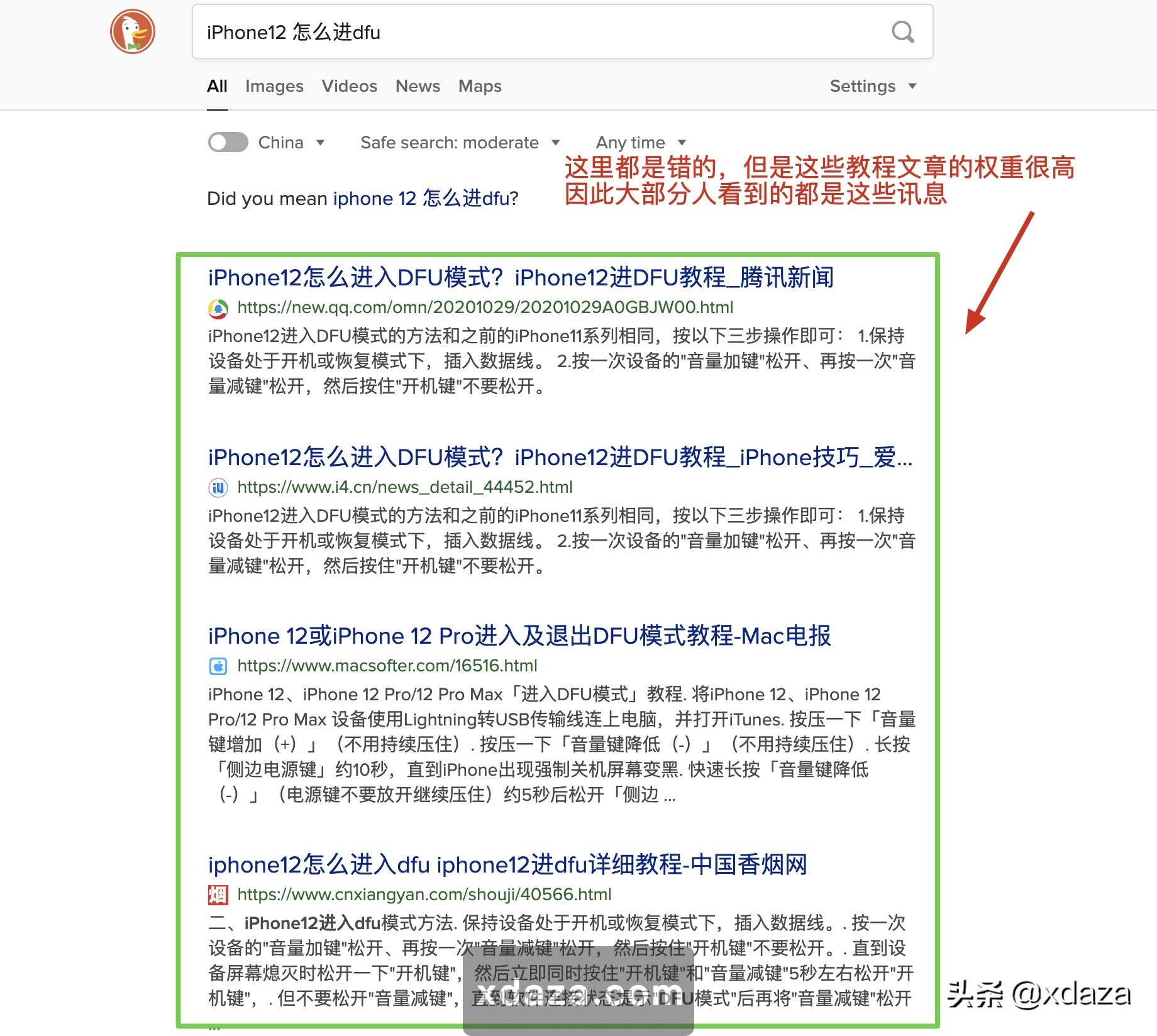The height and width of the screenshot is (1036, 1157).
Task: Click the suggested 'iphone 12 怎么进dfu' correction
Action: coord(418,199)
